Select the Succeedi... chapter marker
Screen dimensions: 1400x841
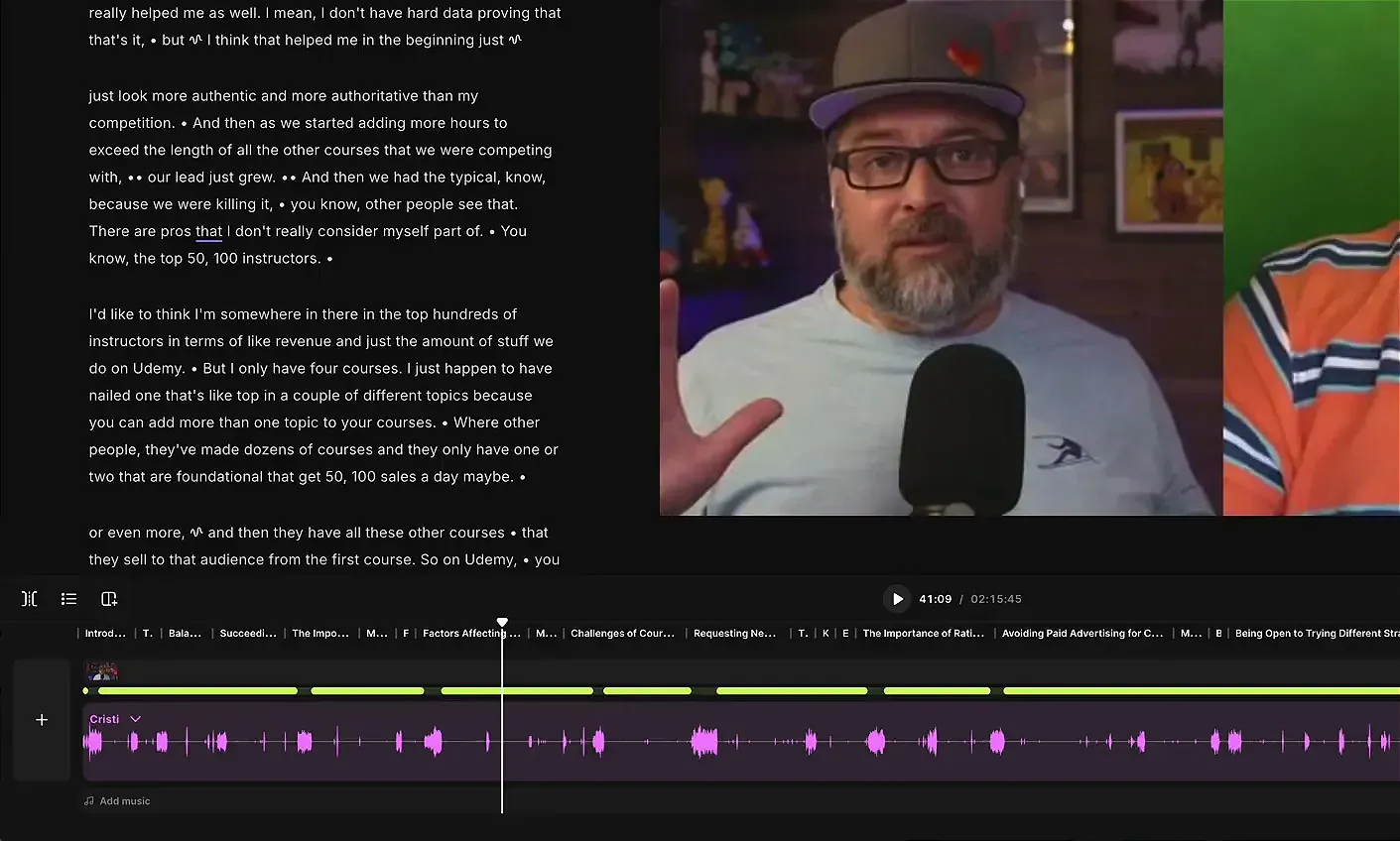click(x=248, y=633)
